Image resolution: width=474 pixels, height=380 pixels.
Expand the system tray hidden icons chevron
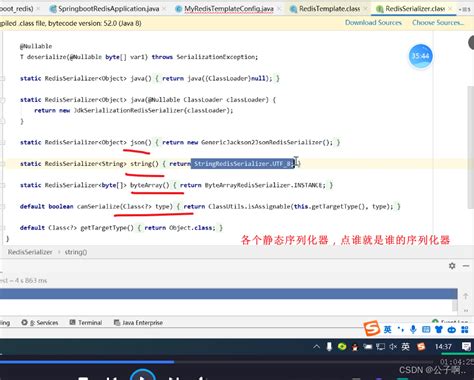click(x=316, y=347)
